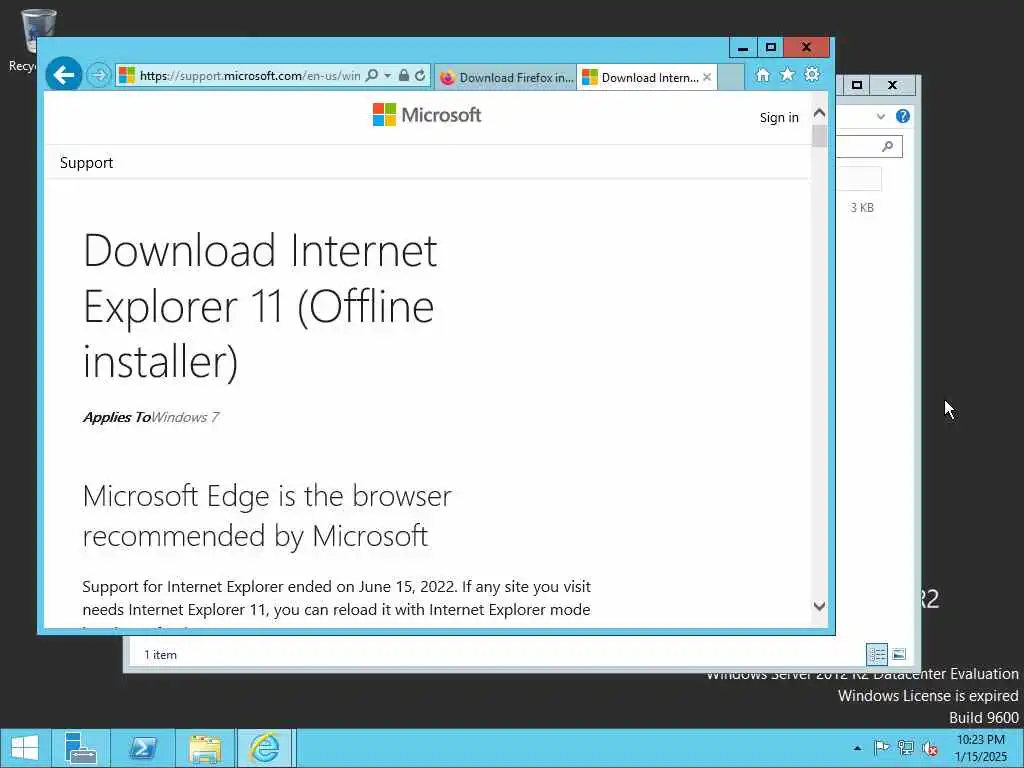Click Internet Explorer taskbar icon
The width and height of the screenshot is (1024, 768).
coord(265,748)
